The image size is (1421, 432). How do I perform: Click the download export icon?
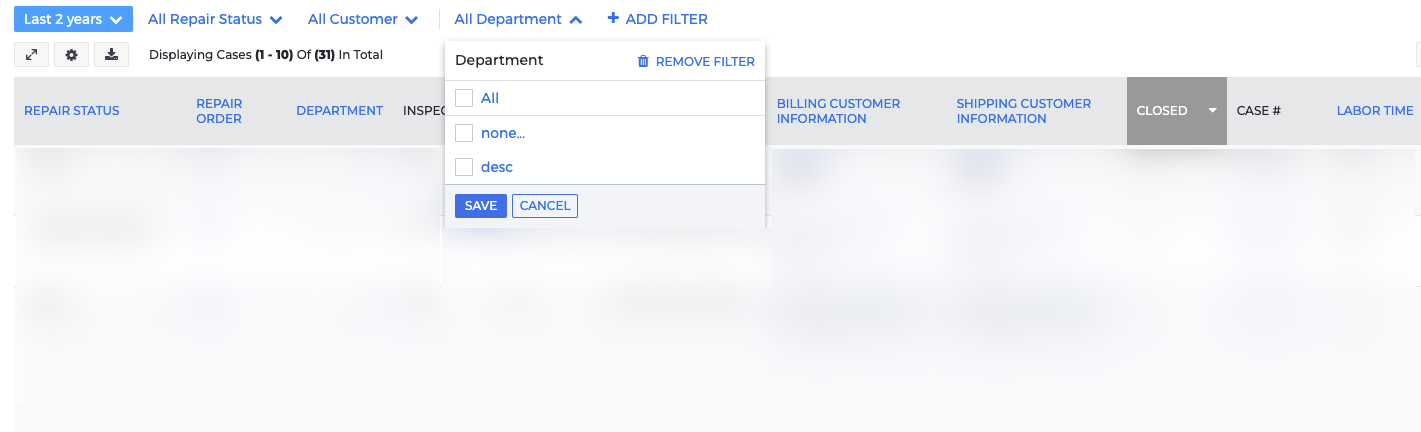click(x=111, y=55)
